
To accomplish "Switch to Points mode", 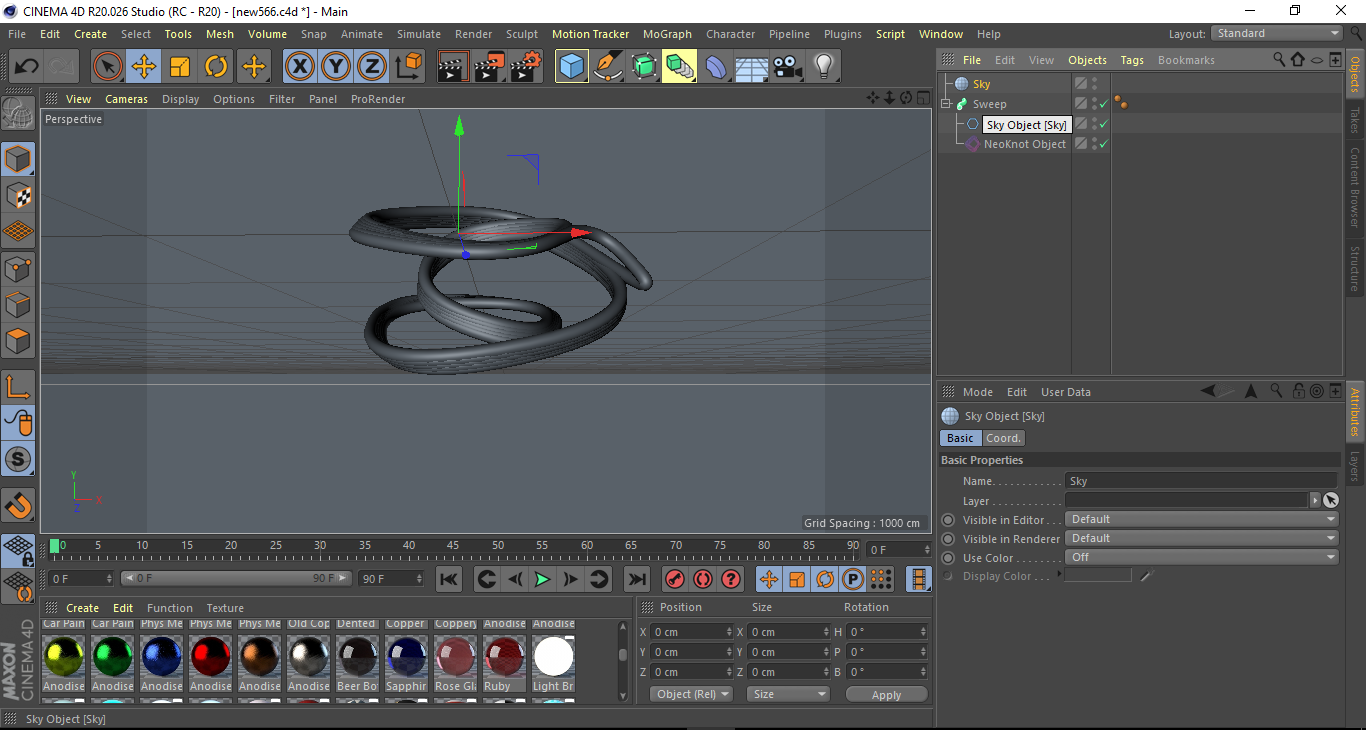I will (x=18, y=268).
